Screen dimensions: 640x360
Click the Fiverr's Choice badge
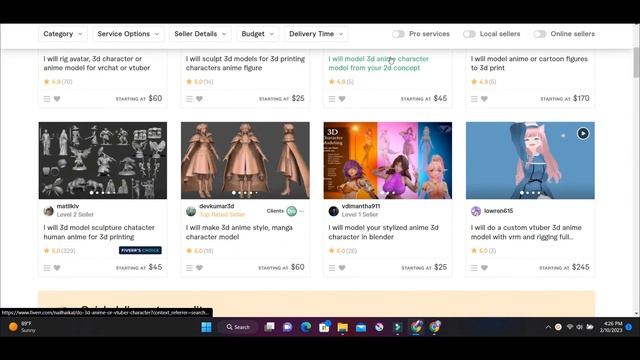click(140, 250)
